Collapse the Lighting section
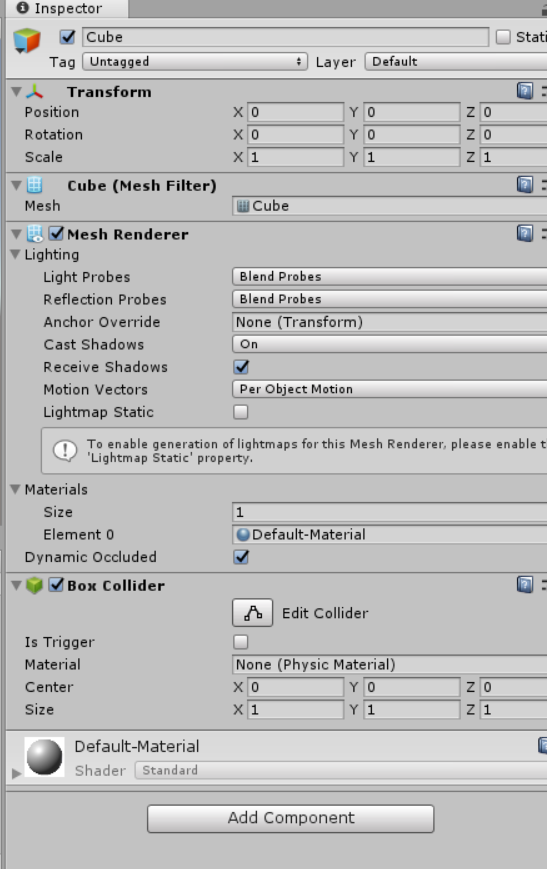 16,254
